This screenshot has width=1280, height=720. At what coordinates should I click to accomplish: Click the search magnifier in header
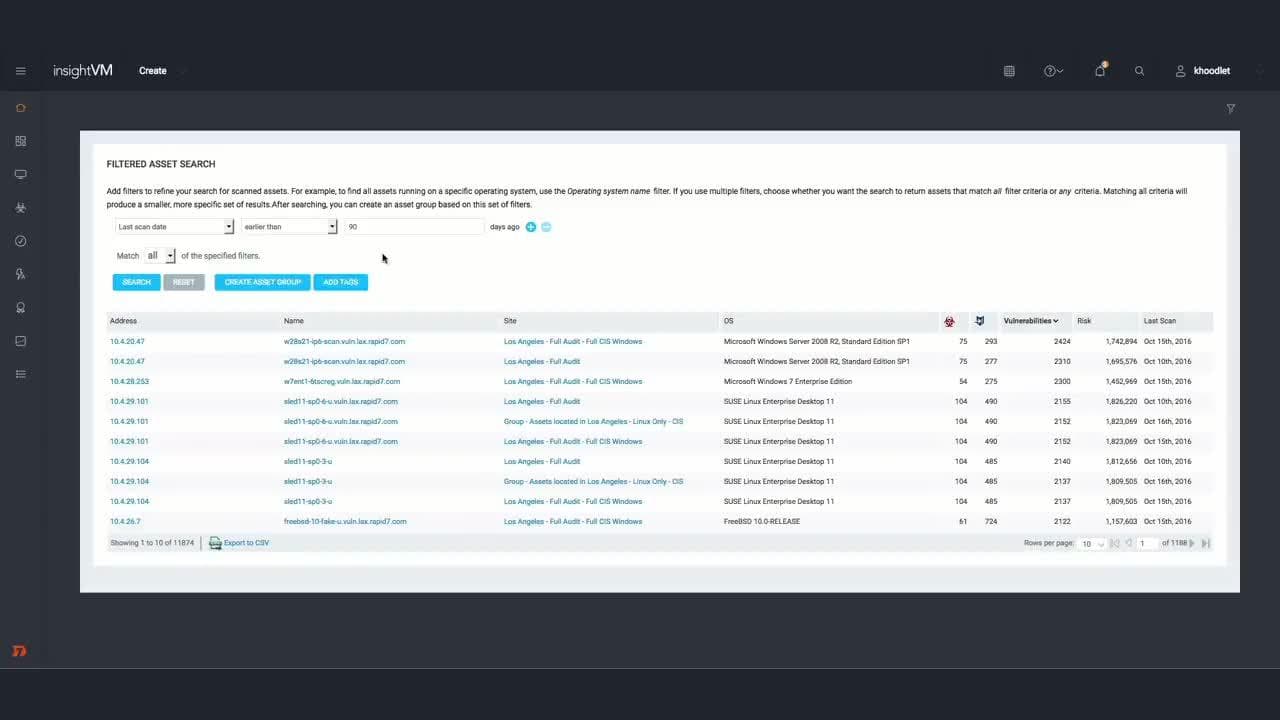tap(1139, 71)
